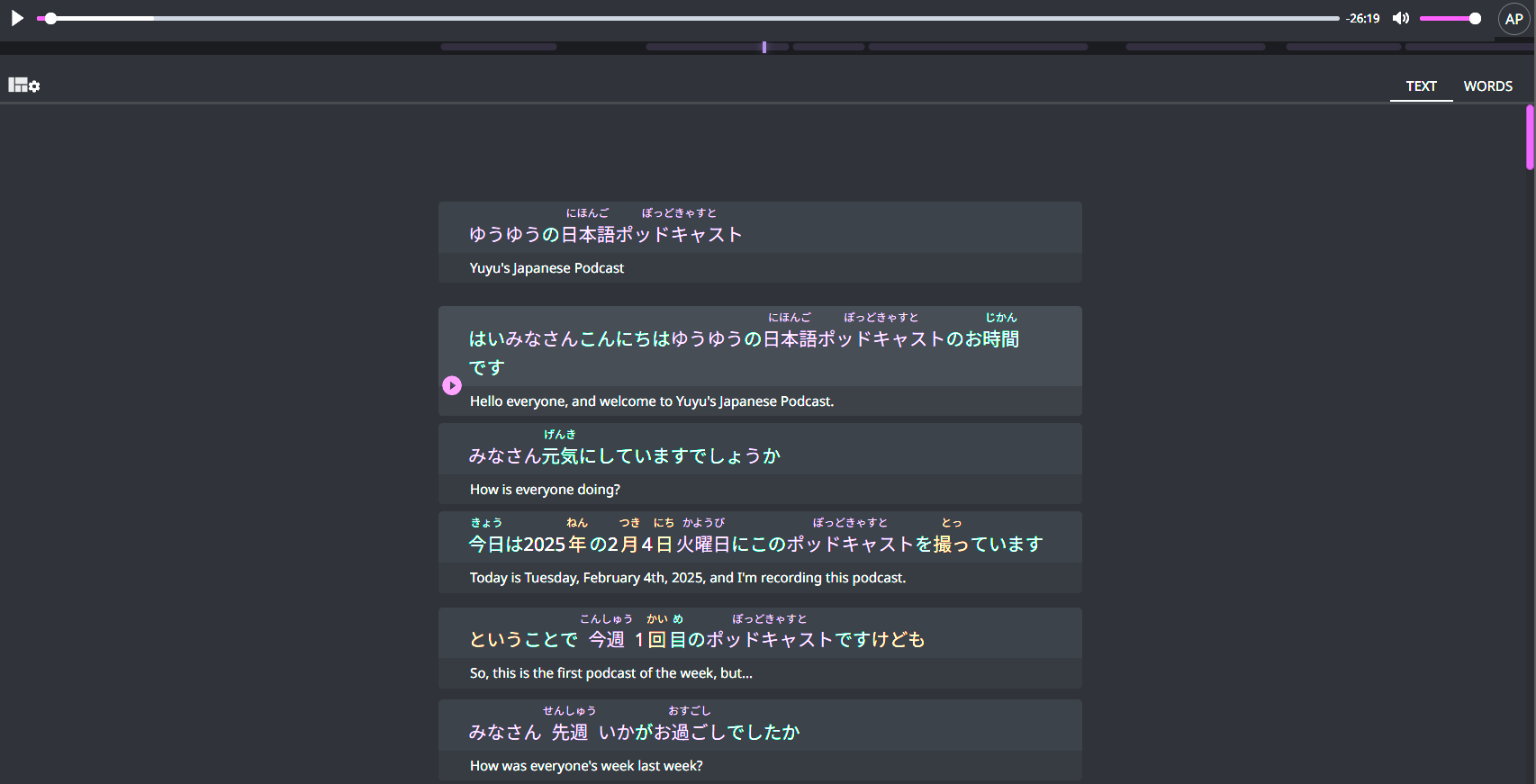Open the layout settings icon
This screenshot has height=784, width=1536.
[x=24, y=86]
